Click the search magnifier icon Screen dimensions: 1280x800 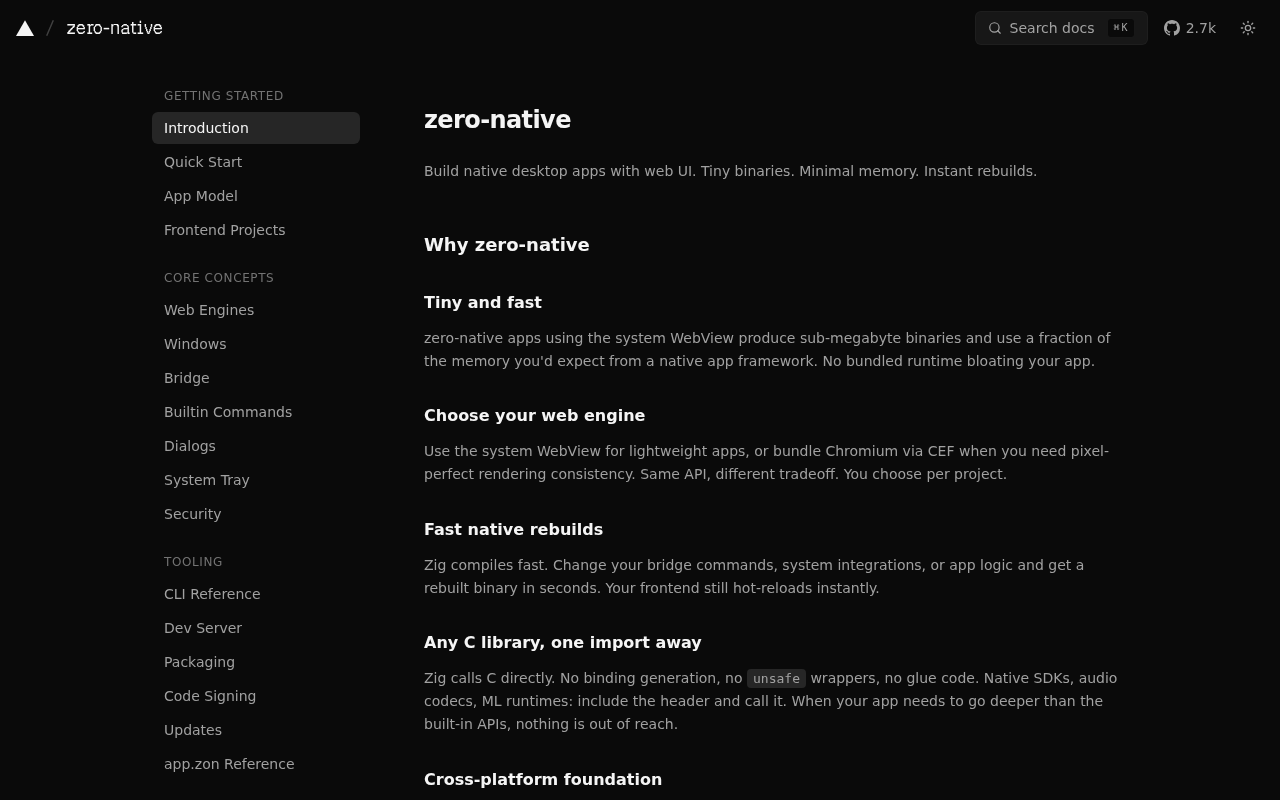pyautogui.click(x=995, y=28)
